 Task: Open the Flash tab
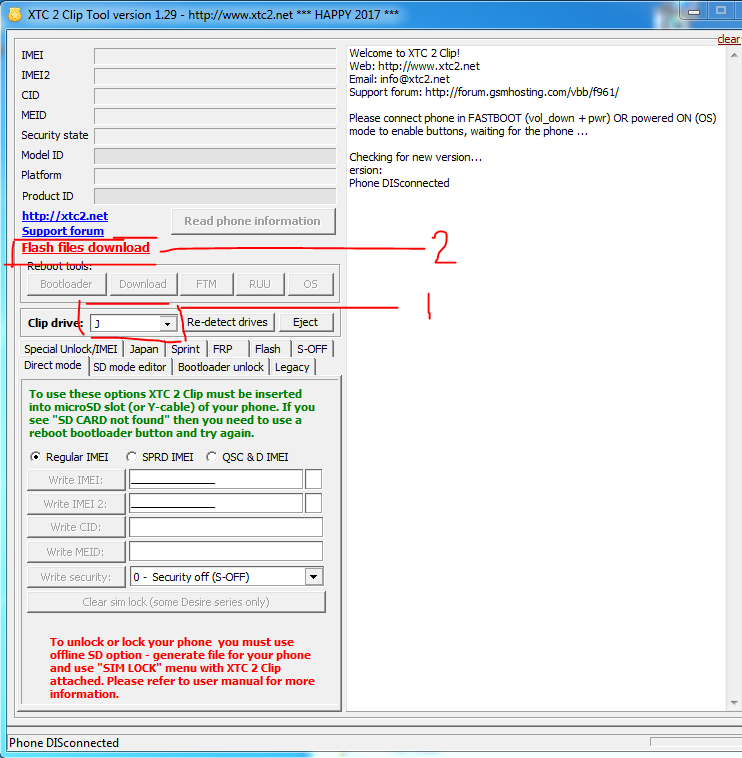(x=268, y=349)
